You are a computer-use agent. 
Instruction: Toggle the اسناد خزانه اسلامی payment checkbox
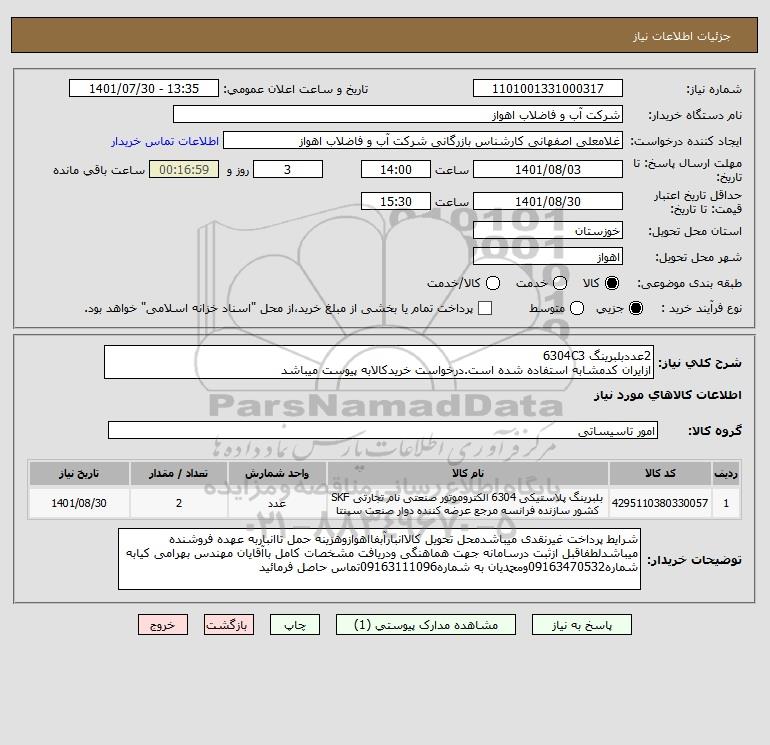tap(485, 308)
